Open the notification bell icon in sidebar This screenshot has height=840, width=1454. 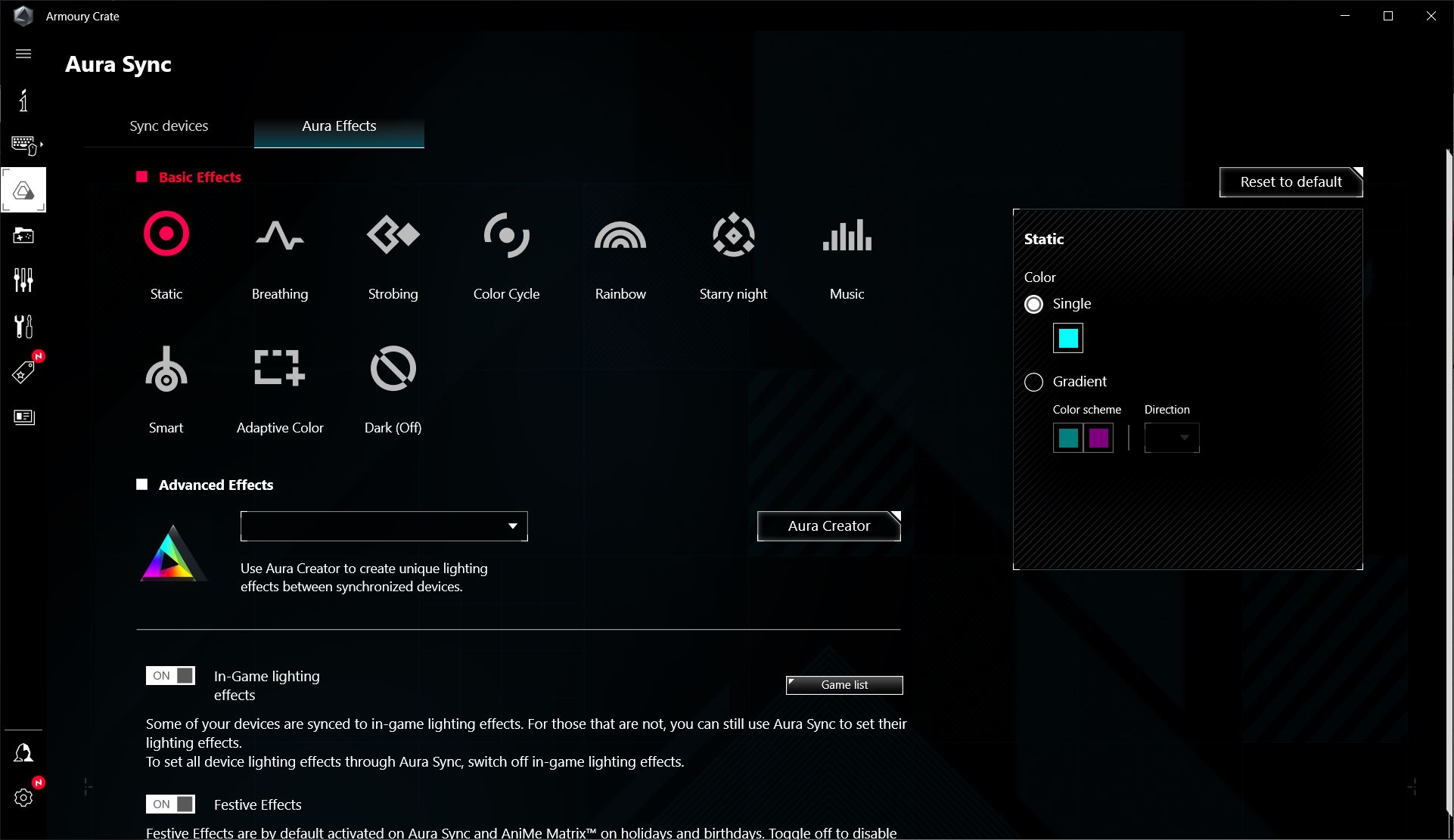point(23,753)
